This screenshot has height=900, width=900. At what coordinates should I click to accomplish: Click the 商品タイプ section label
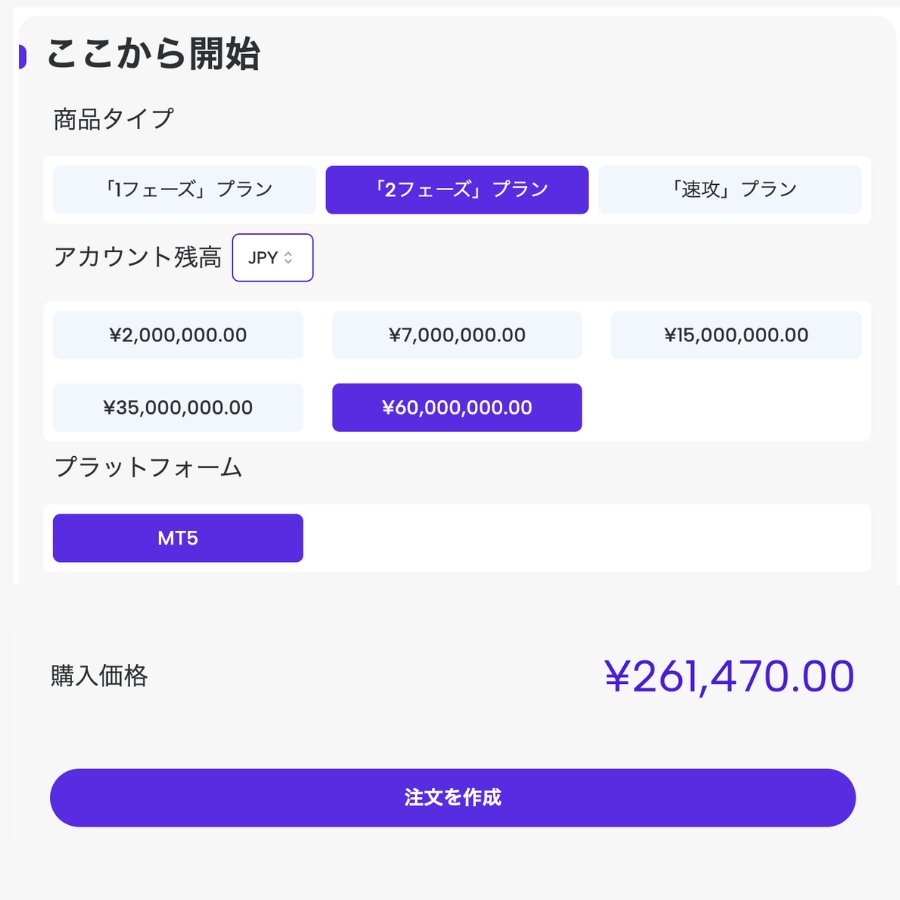click(x=113, y=120)
